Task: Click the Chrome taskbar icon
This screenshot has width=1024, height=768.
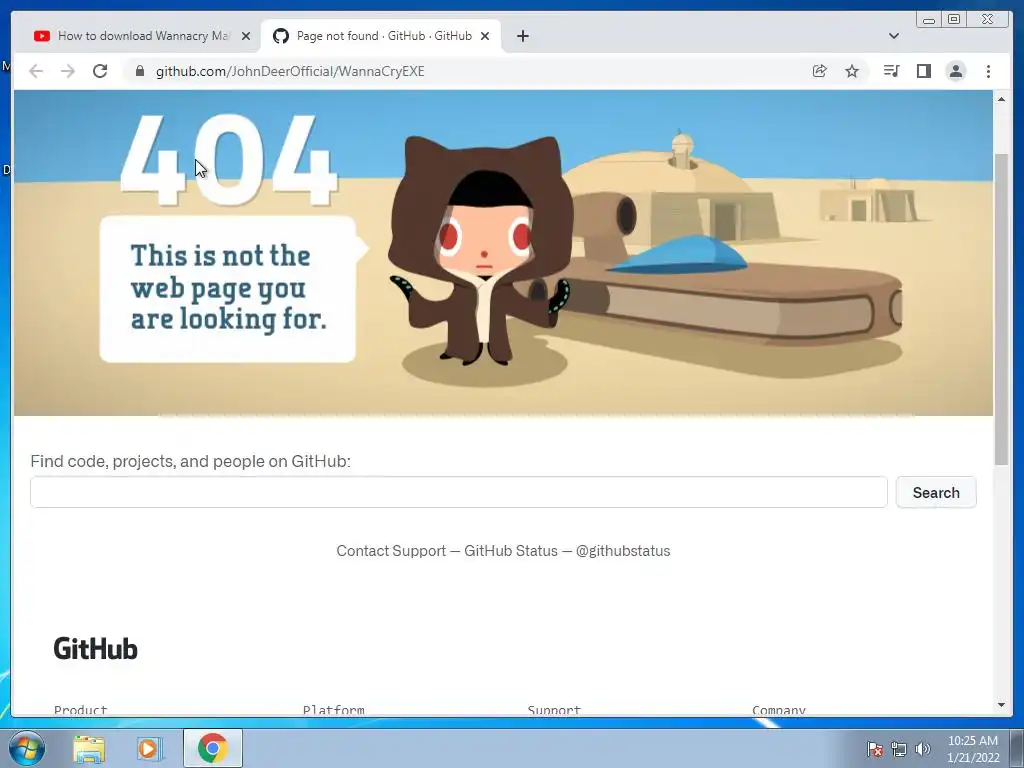Action: tap(213, 748)
